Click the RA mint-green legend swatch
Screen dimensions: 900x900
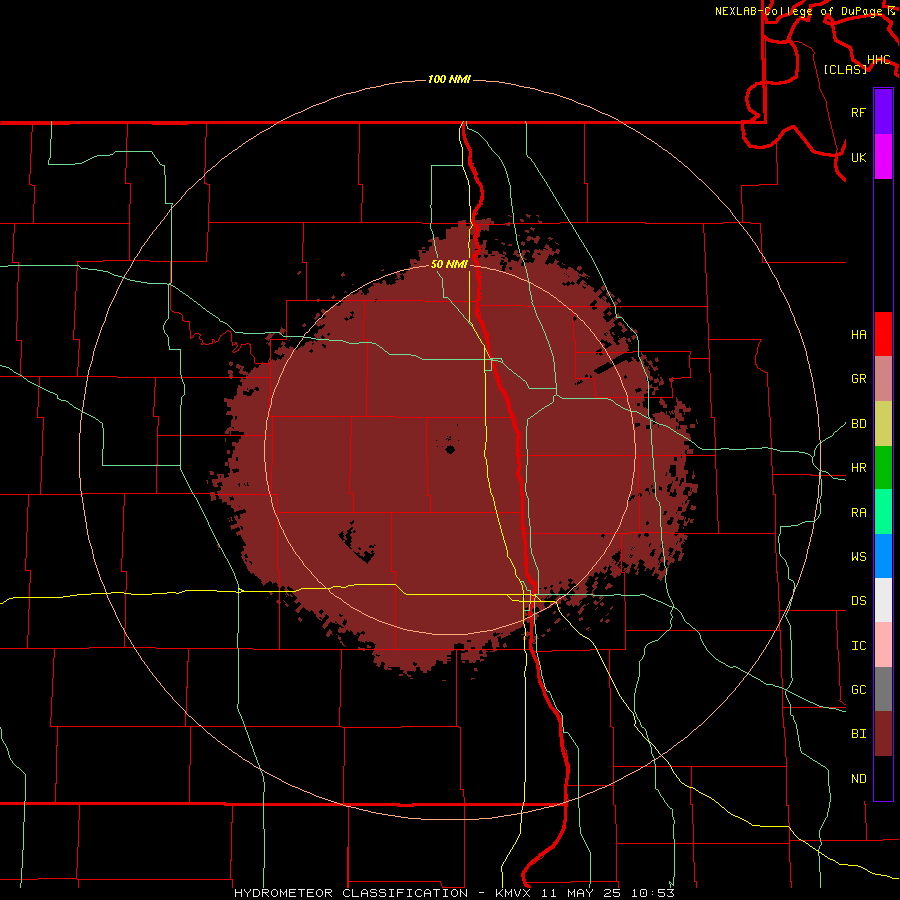883,511
